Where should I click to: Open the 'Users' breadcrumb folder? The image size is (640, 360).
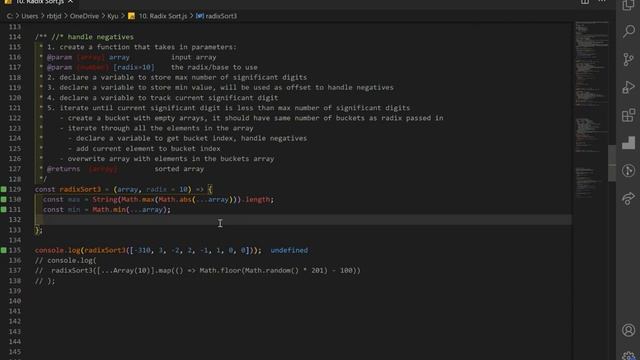(x=29, y=16)
